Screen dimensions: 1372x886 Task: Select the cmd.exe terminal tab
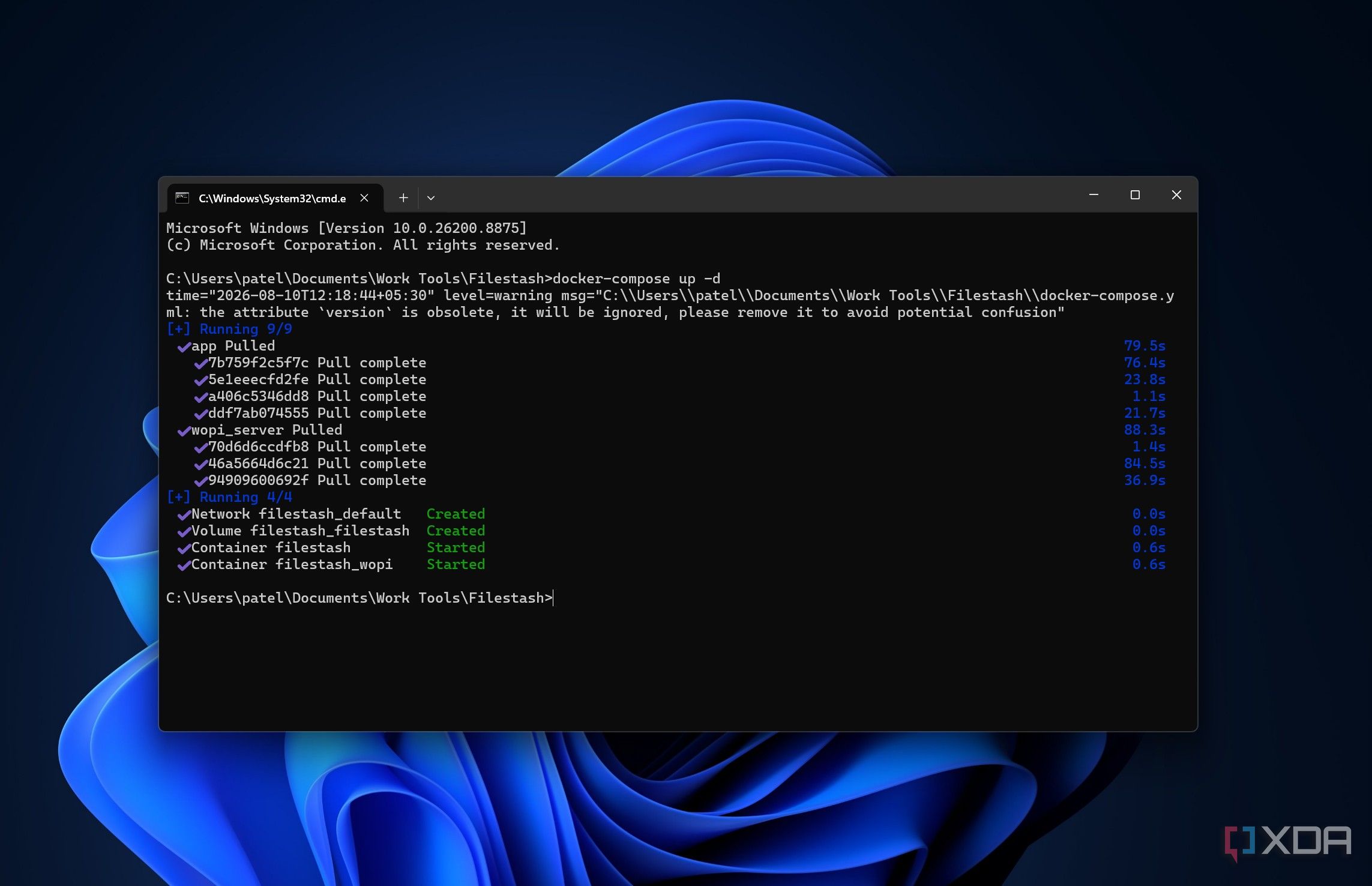pyautogui.click(x=275, y=198)
